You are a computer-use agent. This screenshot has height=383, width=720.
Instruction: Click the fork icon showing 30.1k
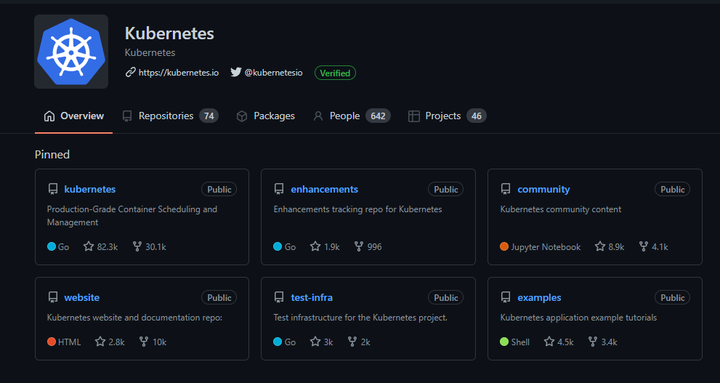pyautogui.click(x=137, y=247)
